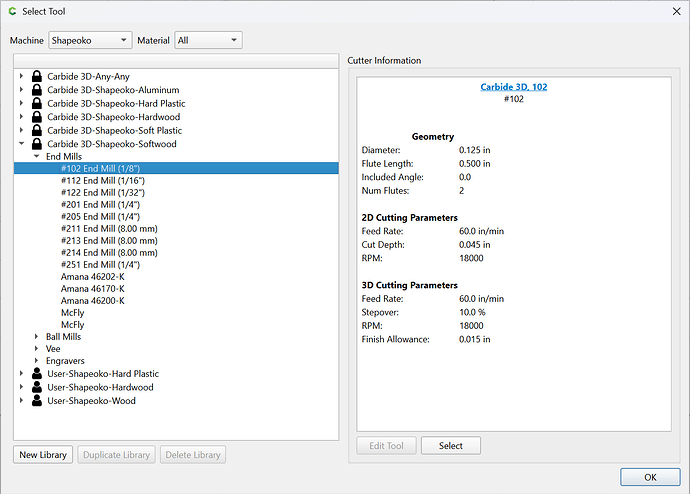Expand the Vee group

point(37,348)
